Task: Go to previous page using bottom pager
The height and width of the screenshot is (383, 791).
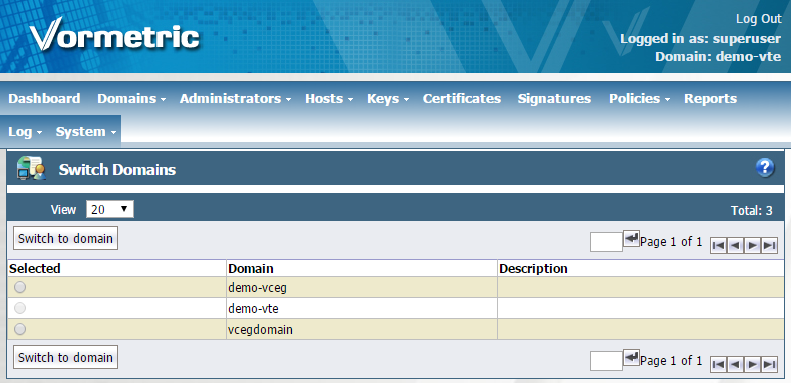Action: (x=735, y=364)
